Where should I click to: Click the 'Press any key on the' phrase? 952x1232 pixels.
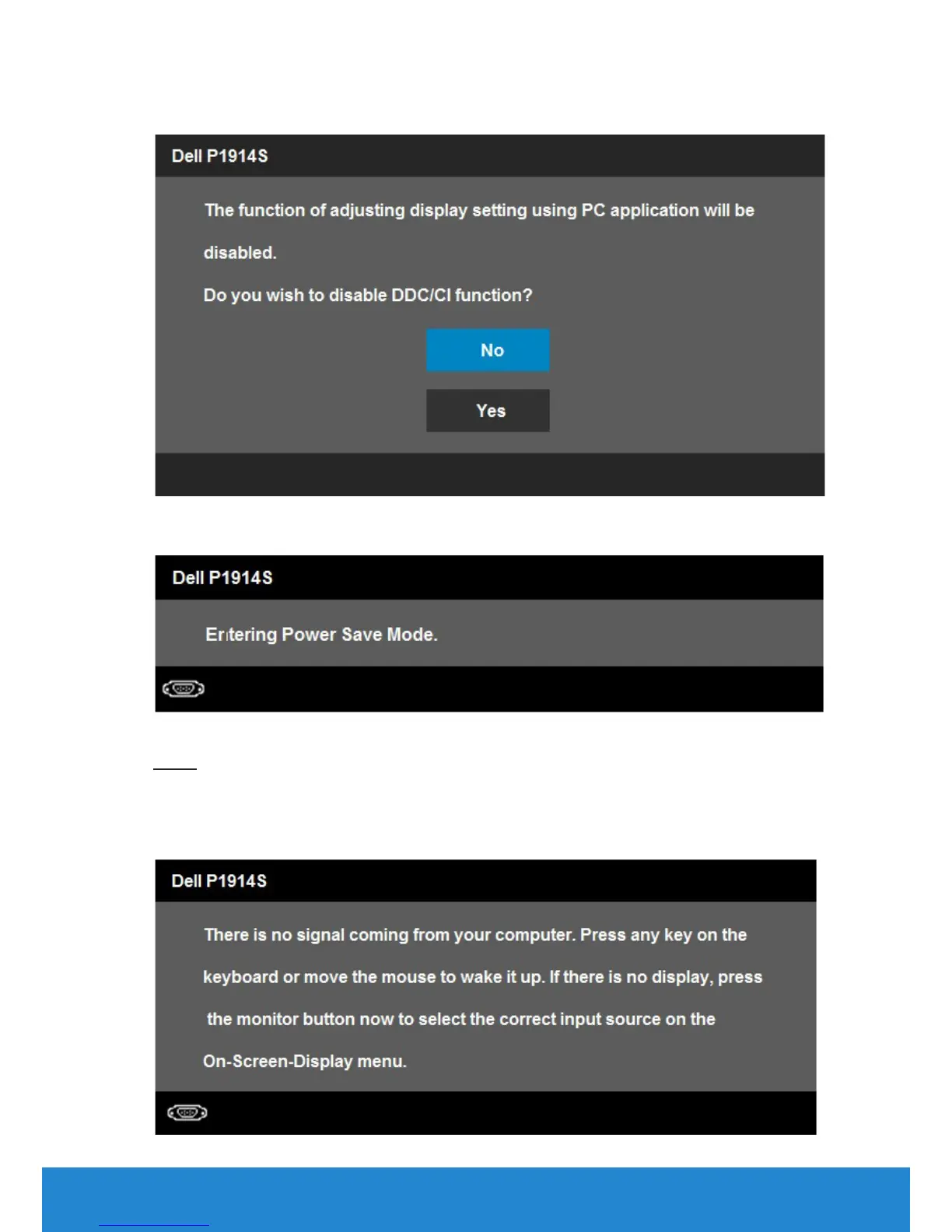[x=663, y=935]
